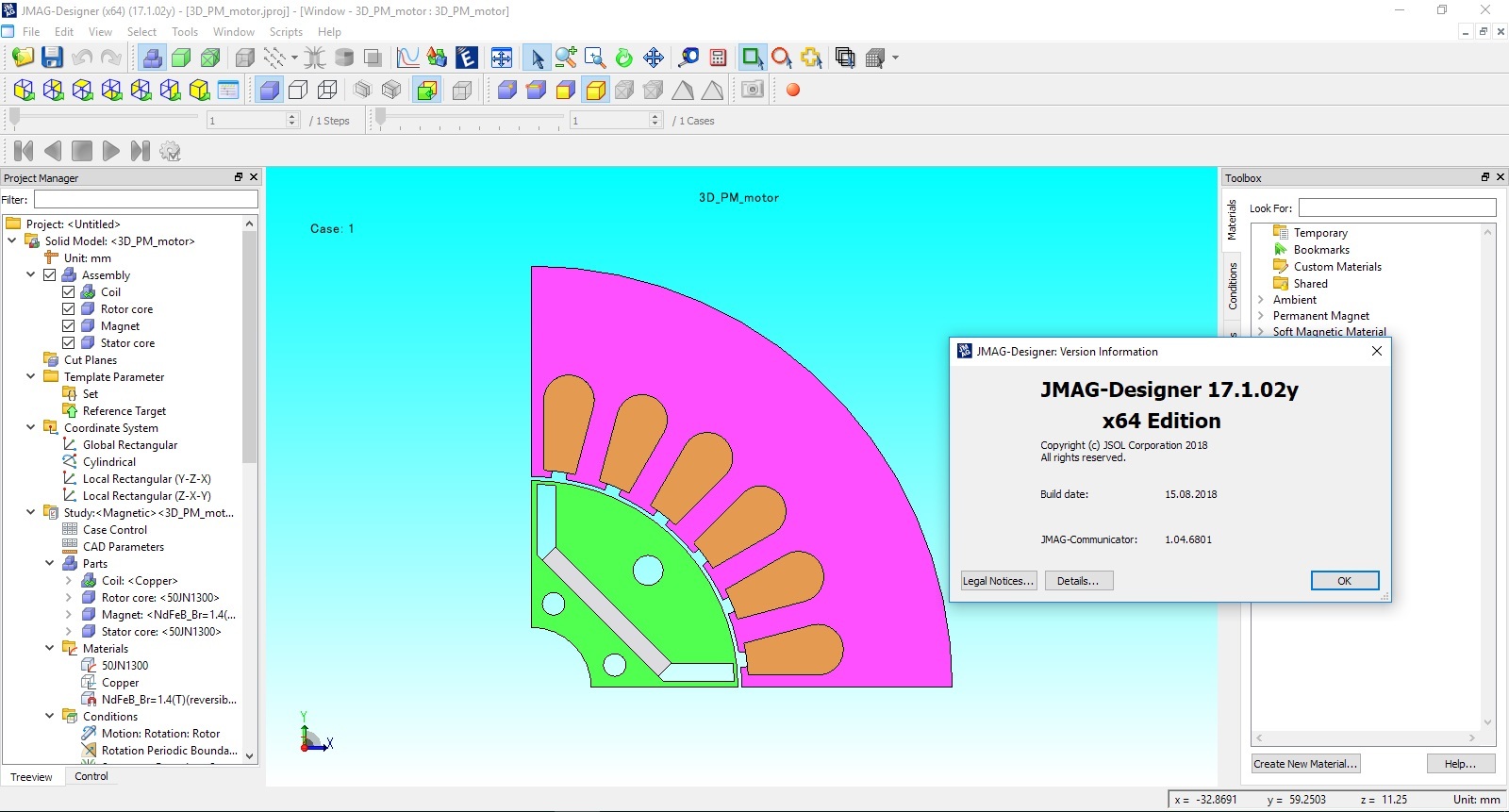Close the Version Information dialog
1509x812 pixels.
1376,351
